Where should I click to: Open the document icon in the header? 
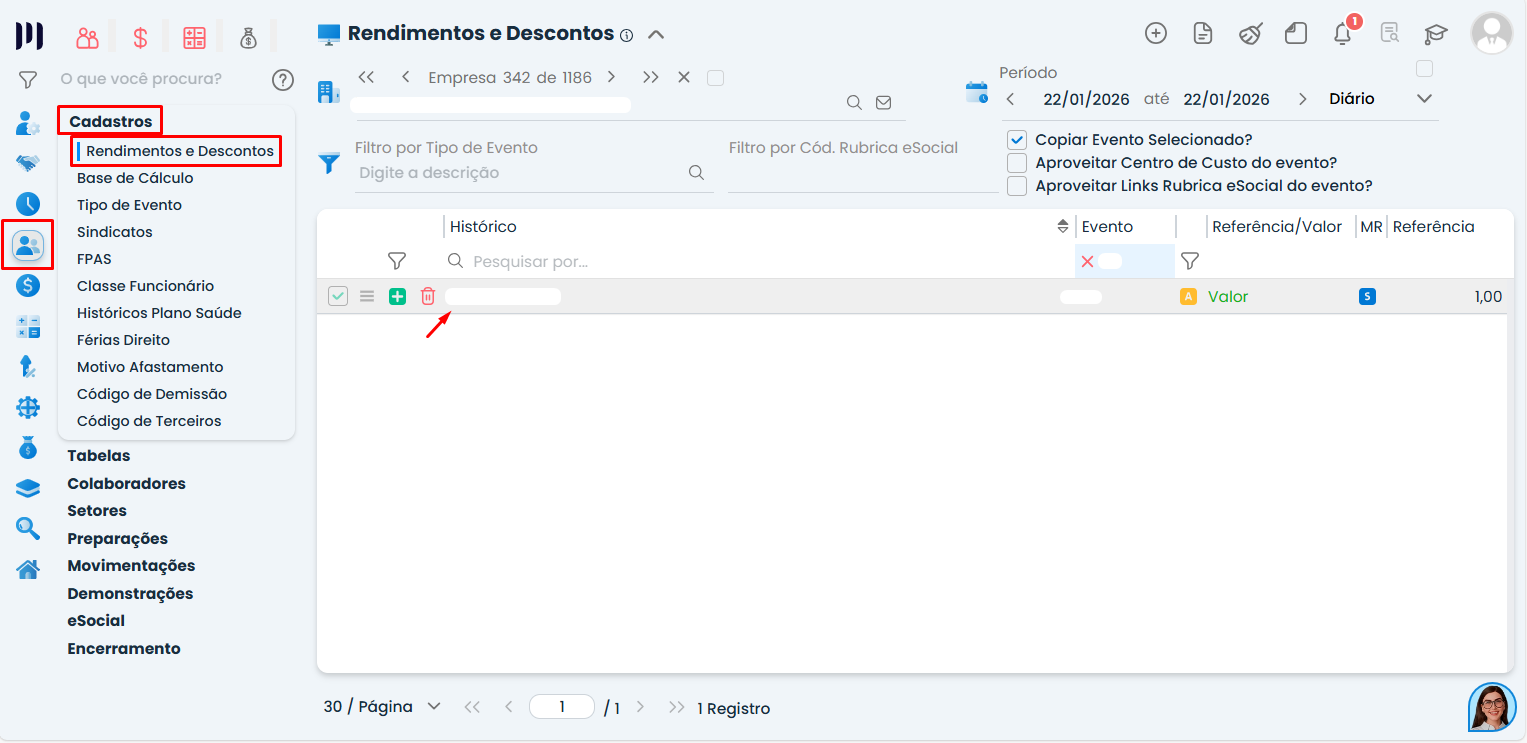coord(1203,33)
